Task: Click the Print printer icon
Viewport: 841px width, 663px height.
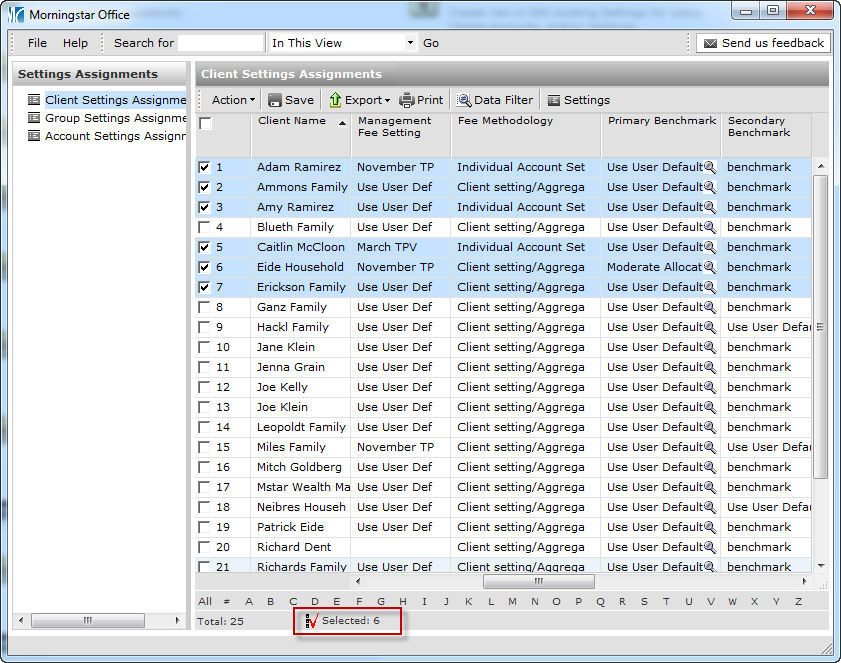Action: click(x=407, y=100)
